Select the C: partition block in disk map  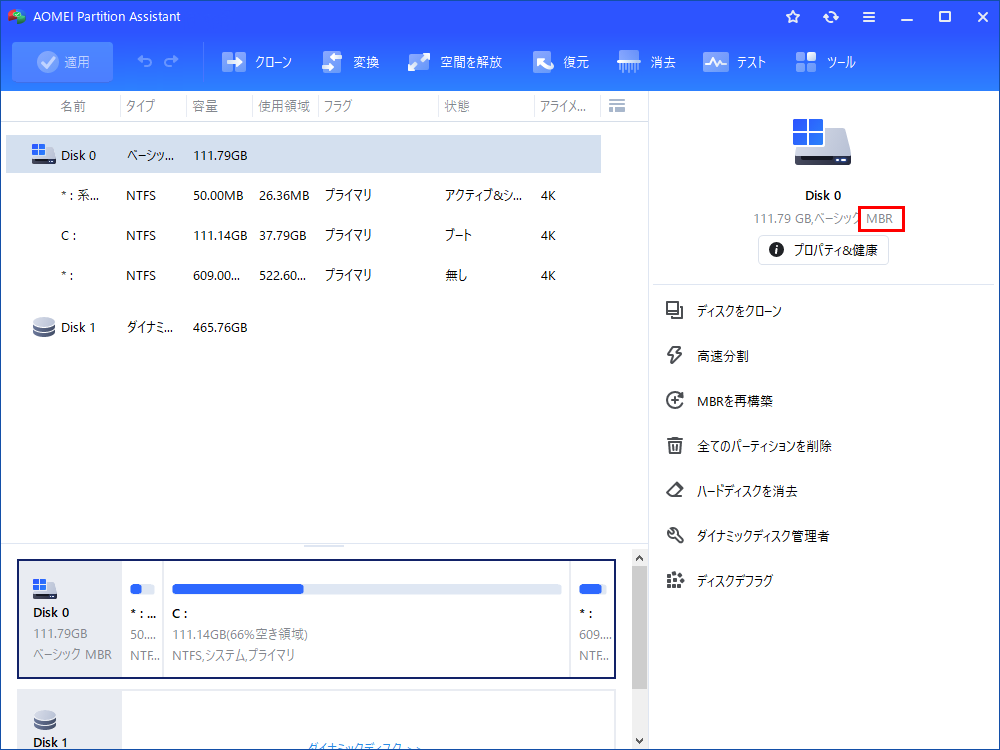coord(367,619)
